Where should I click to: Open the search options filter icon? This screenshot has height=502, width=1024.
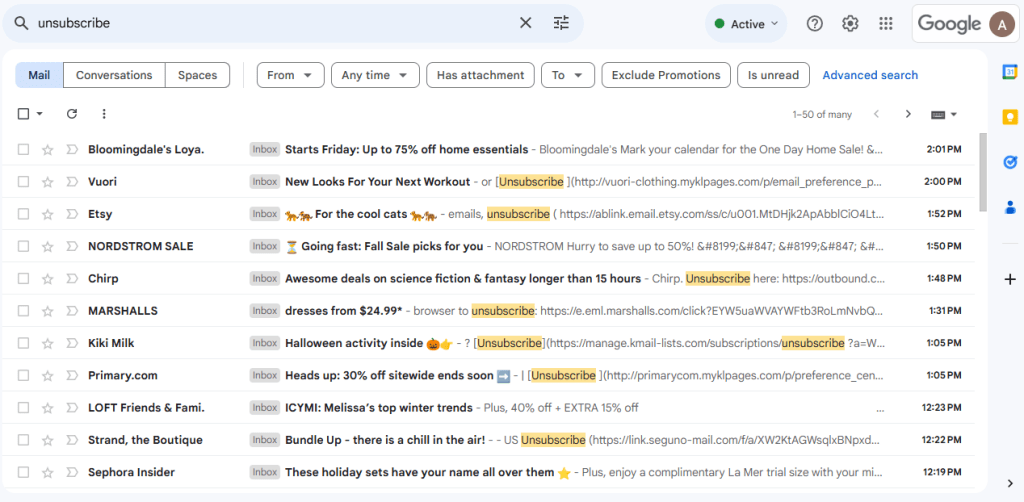tap(561, 23)
